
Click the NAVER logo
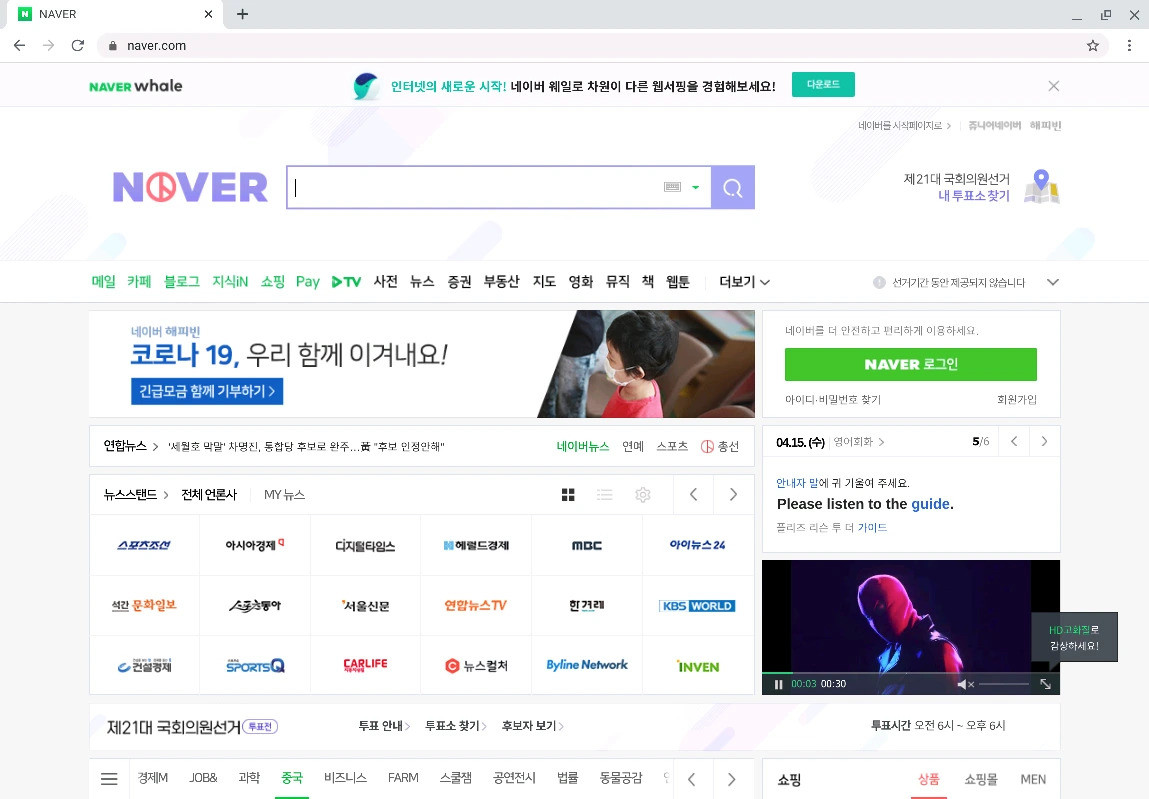[x=191, y=188]
